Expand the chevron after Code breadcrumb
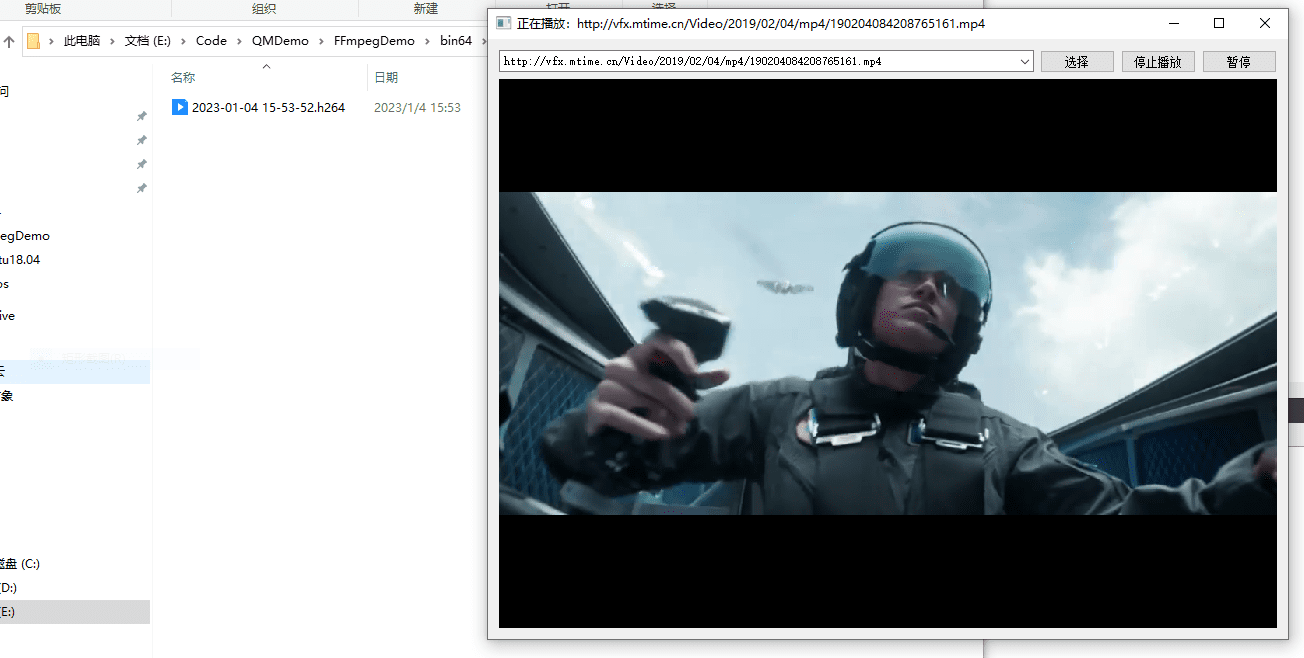 239,41
